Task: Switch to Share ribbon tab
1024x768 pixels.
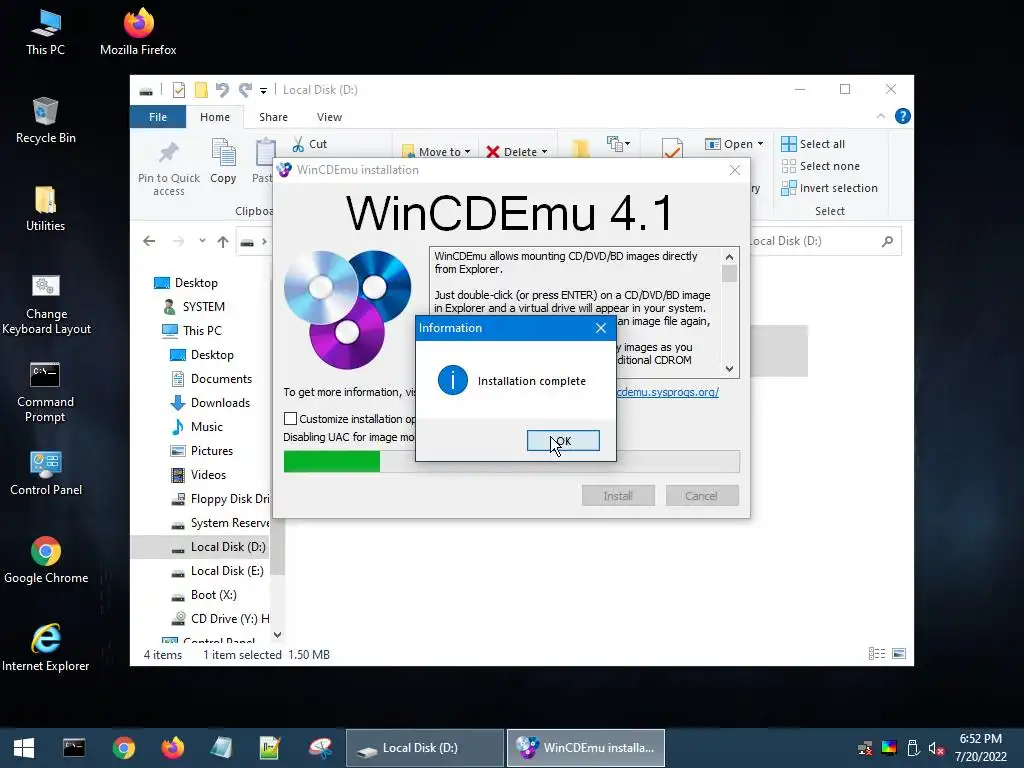Action: tap(273, 117)
